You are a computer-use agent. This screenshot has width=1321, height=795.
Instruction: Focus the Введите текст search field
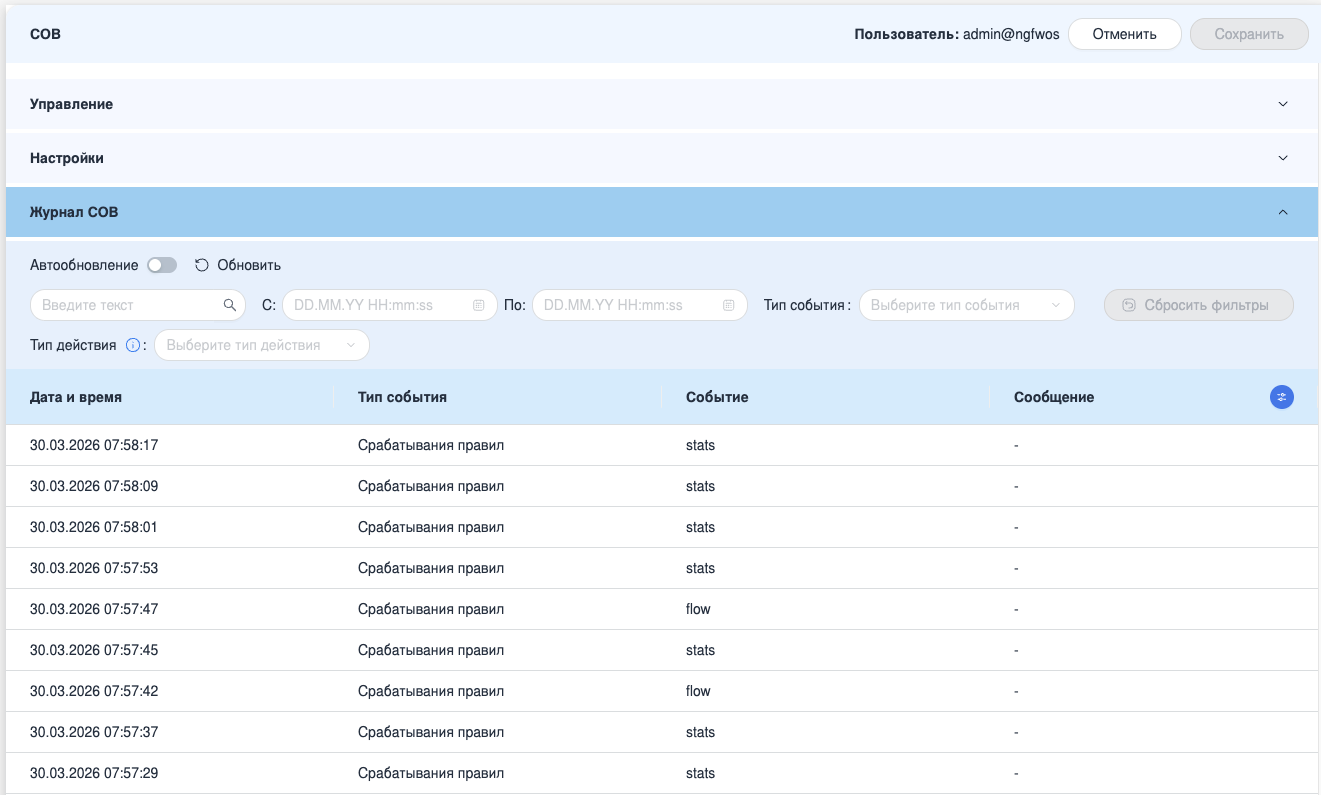[138, 305]
